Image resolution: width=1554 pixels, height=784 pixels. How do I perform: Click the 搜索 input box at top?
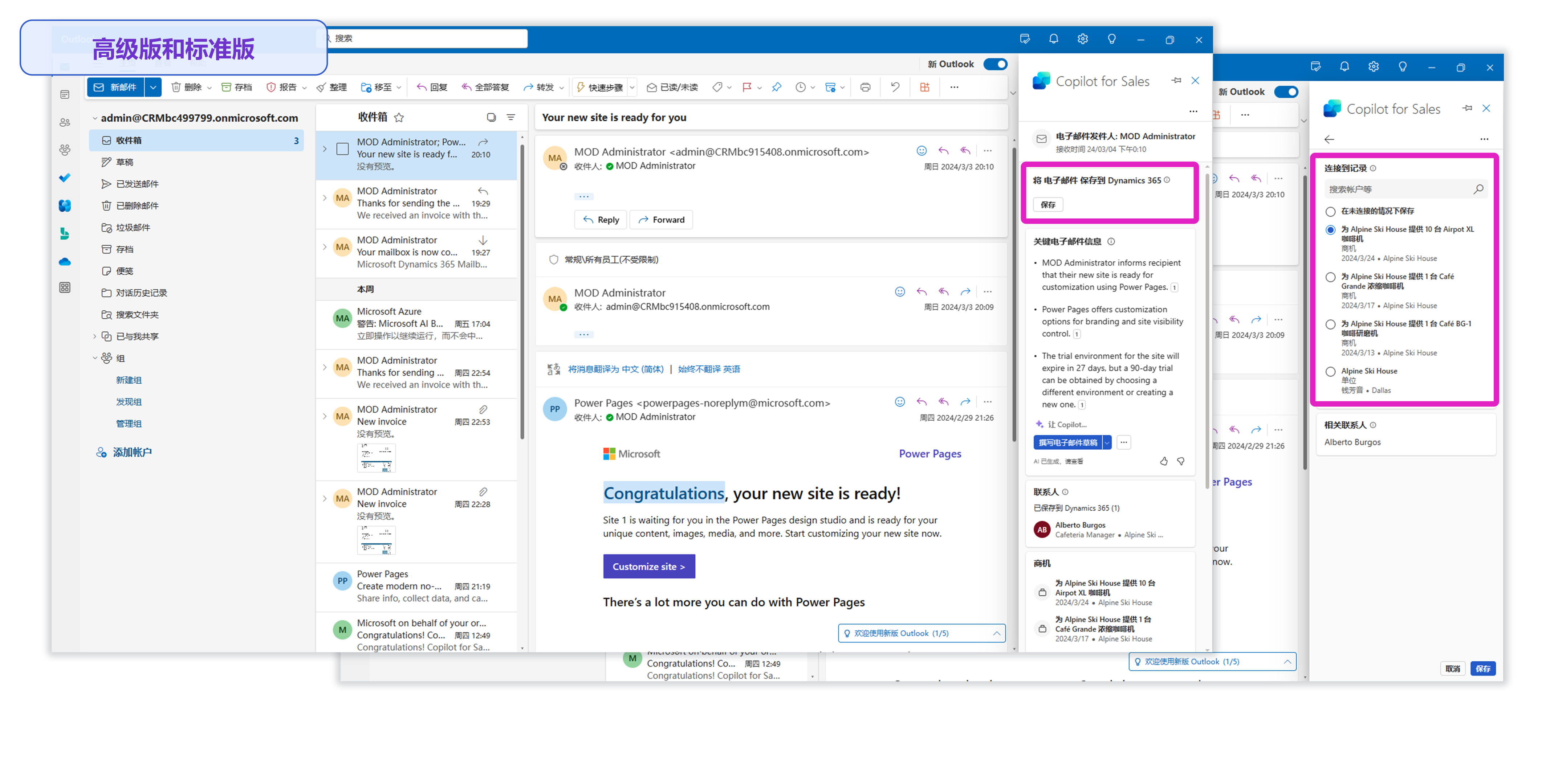(428, 38)
